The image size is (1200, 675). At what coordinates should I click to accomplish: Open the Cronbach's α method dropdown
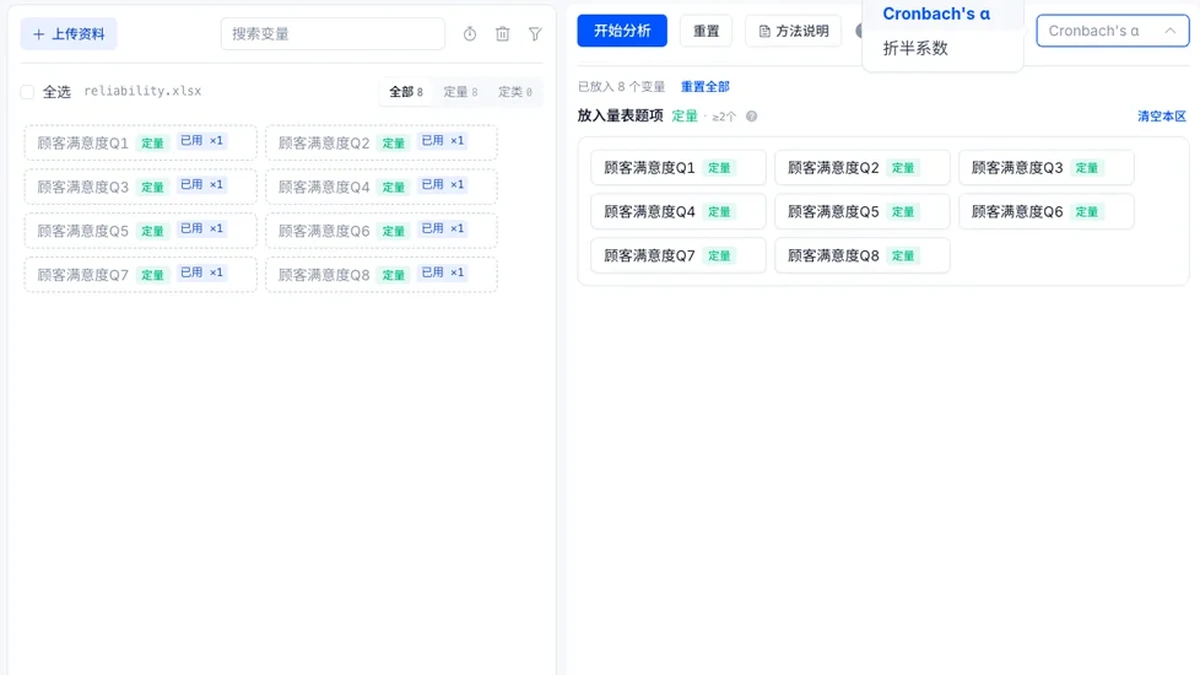coord(1112,31)
